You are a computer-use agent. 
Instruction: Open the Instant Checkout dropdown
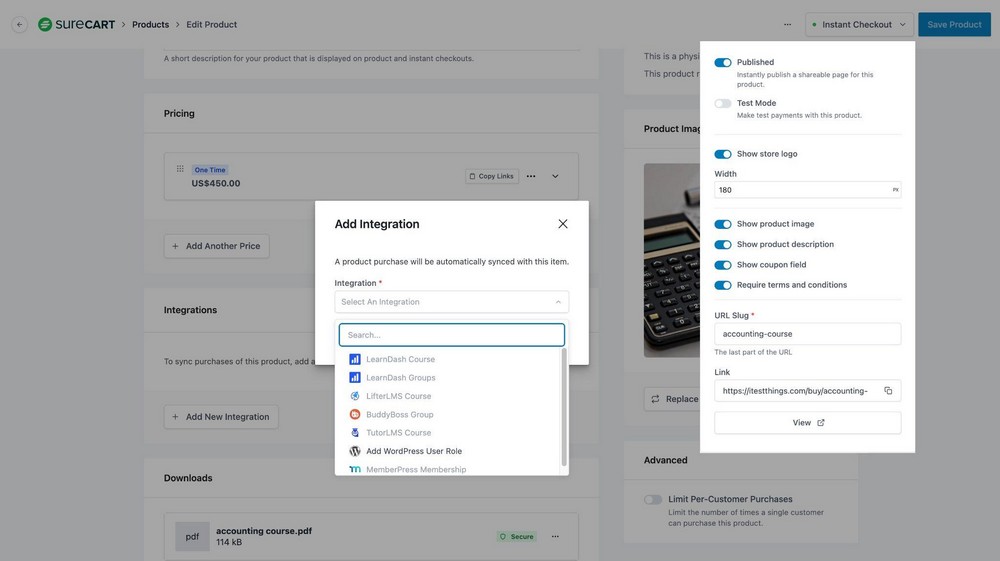pos(859,24)
